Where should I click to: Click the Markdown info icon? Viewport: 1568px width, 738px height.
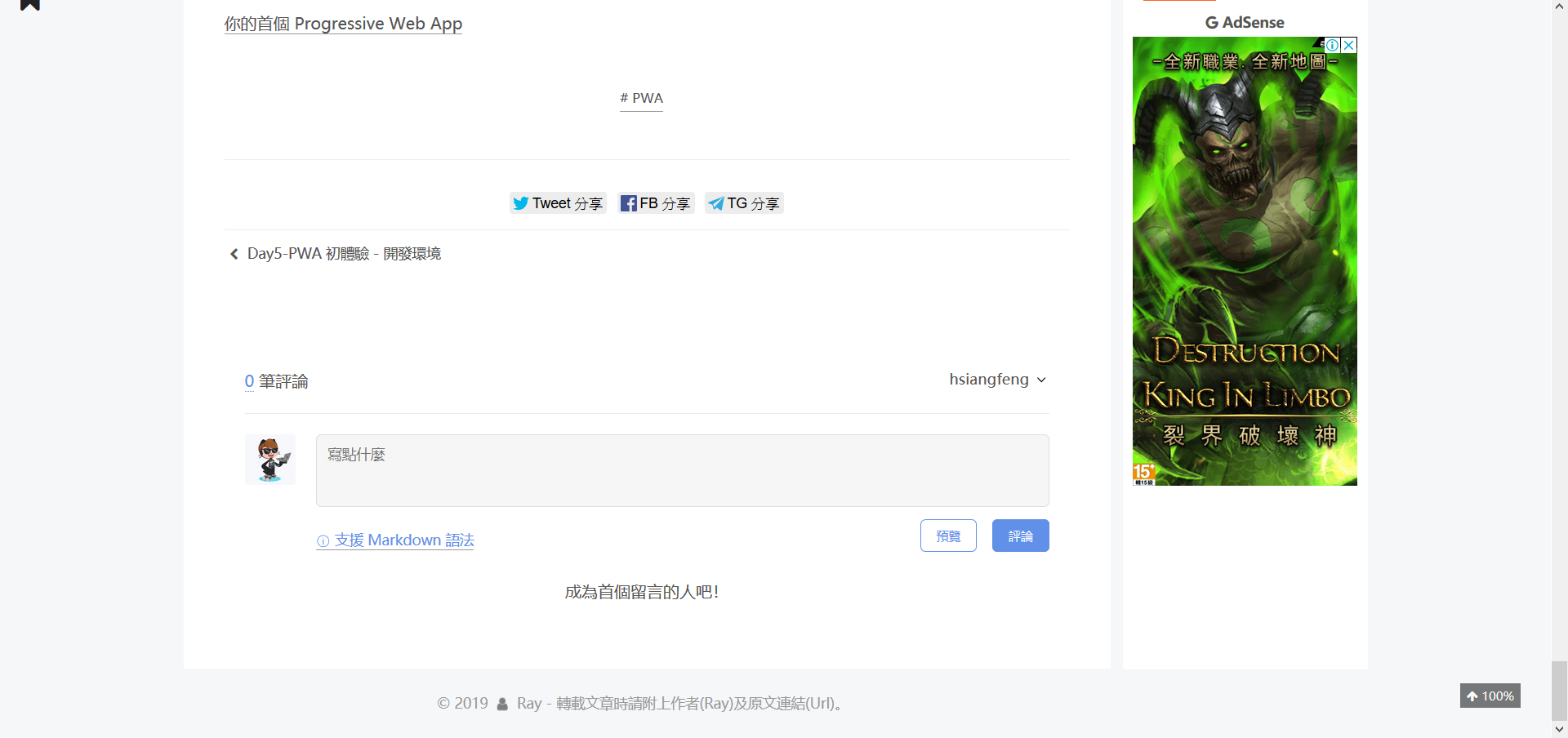pos(323,541)
